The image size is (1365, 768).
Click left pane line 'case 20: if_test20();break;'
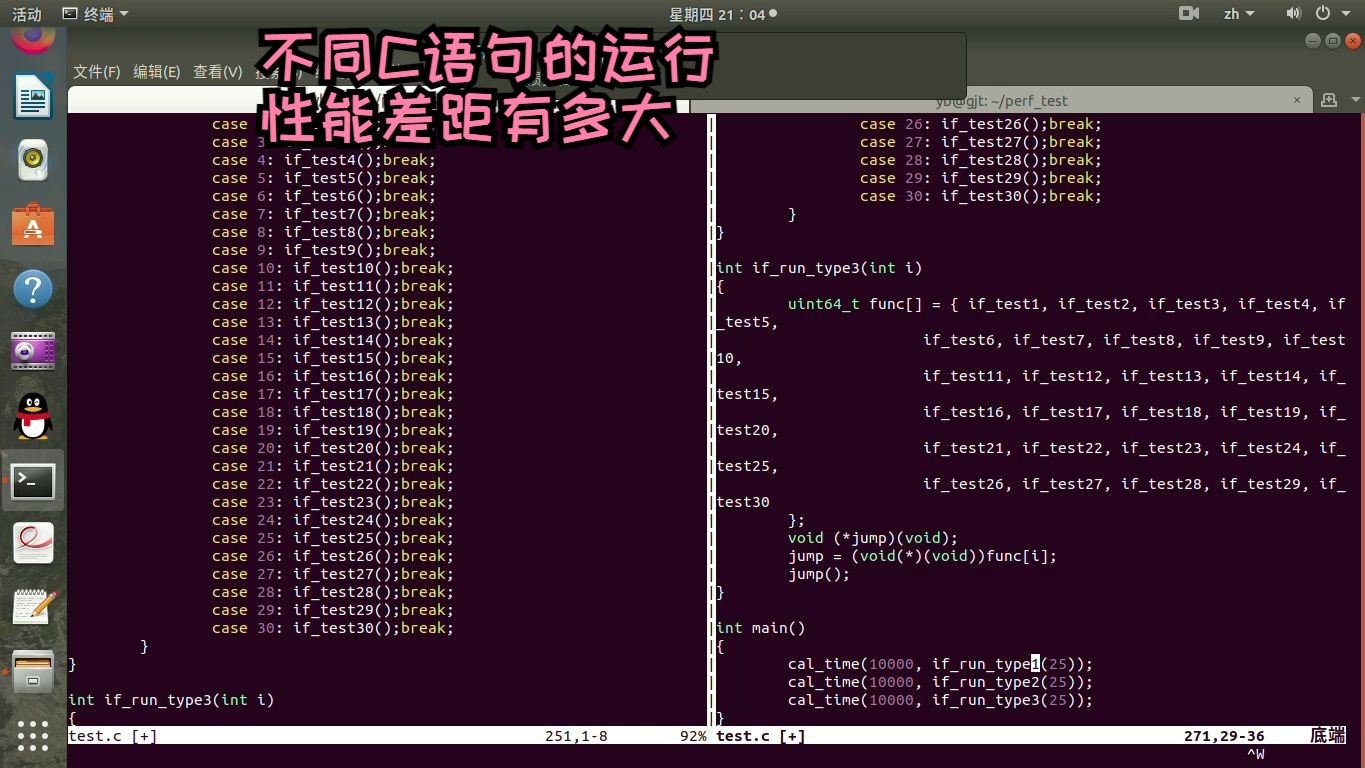333,448
